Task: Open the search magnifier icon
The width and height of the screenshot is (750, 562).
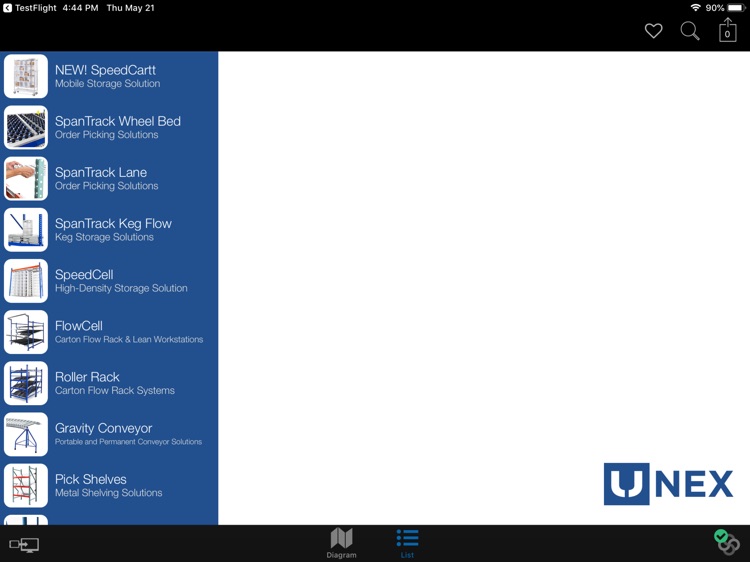Action: tap(690, 31)
